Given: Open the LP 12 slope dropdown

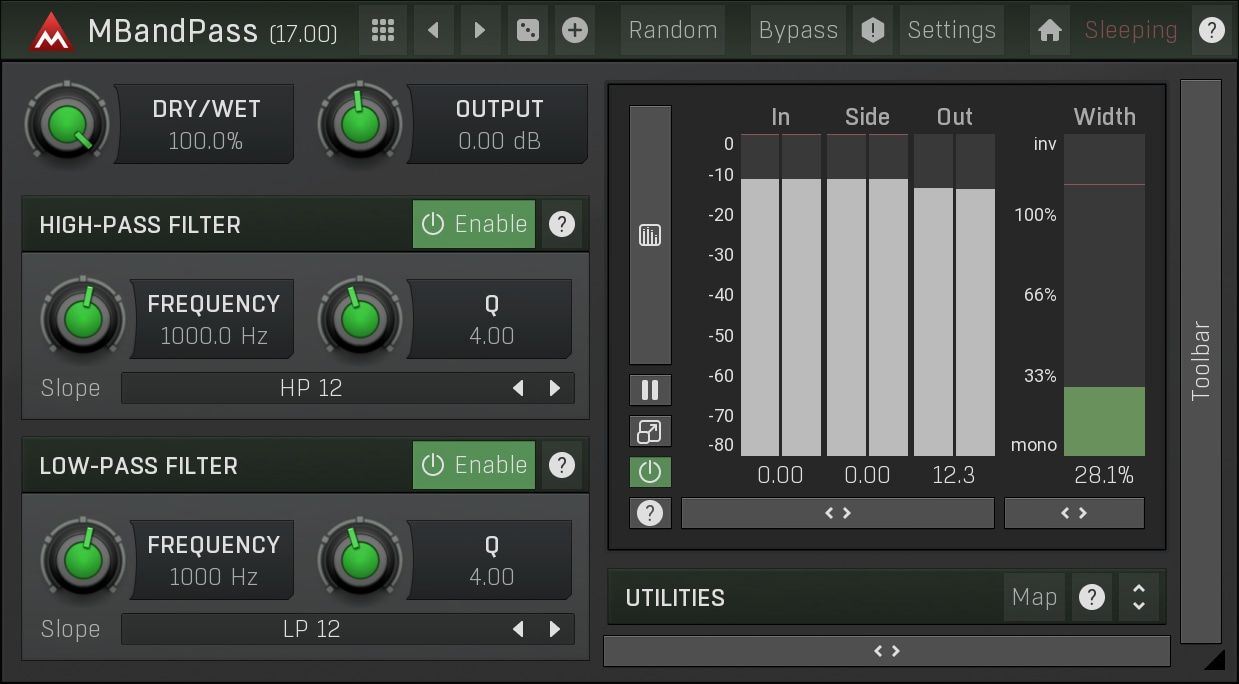Looking at the screenshot, I should point(311,629).
